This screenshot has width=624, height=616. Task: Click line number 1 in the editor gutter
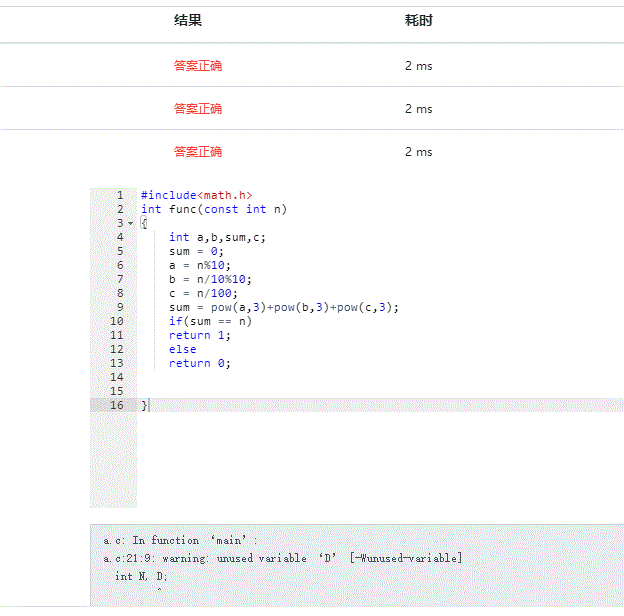(120, 195)
